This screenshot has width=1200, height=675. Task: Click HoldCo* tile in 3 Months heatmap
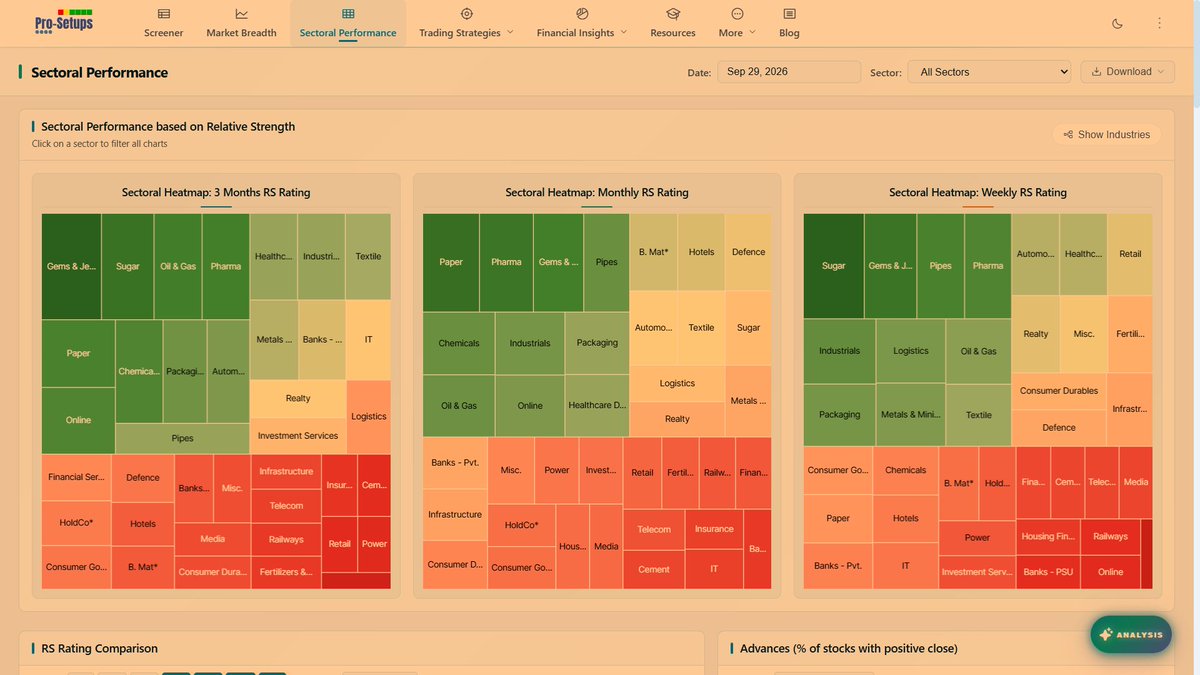(x=76, y=523)
